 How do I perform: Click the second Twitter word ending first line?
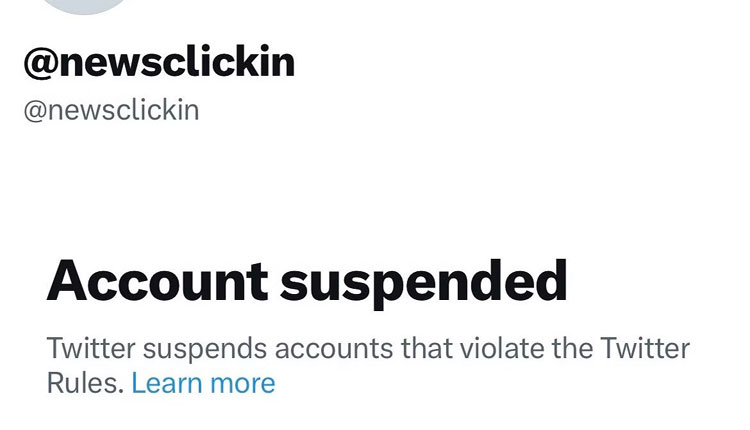coord(648,350)
